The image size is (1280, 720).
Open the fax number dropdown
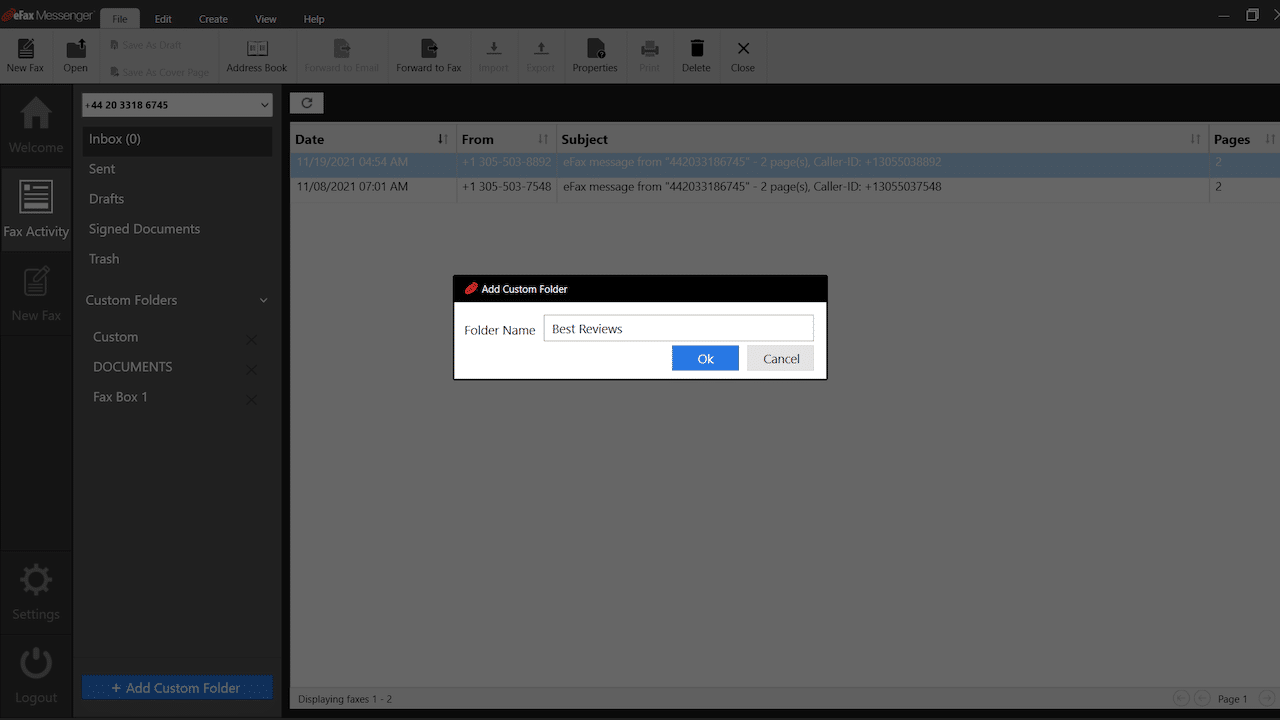point(263,104)
